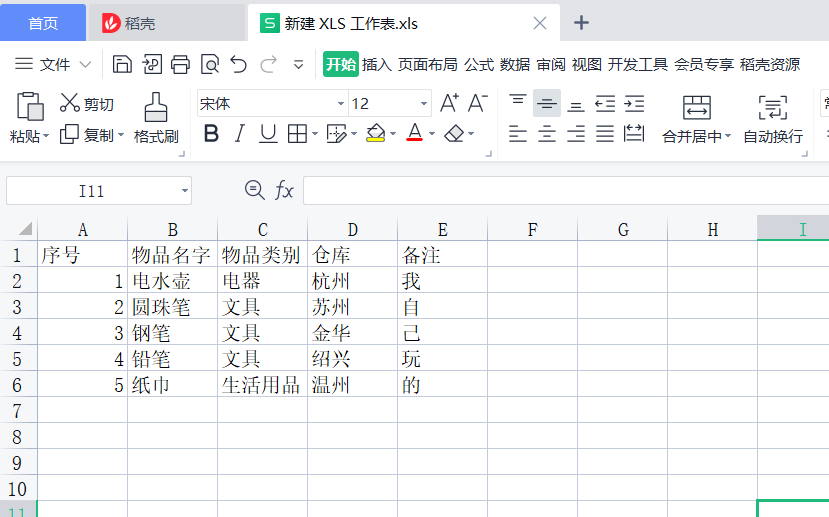
Task: Click the Save icon in quick toolbar
Action: 122,64
